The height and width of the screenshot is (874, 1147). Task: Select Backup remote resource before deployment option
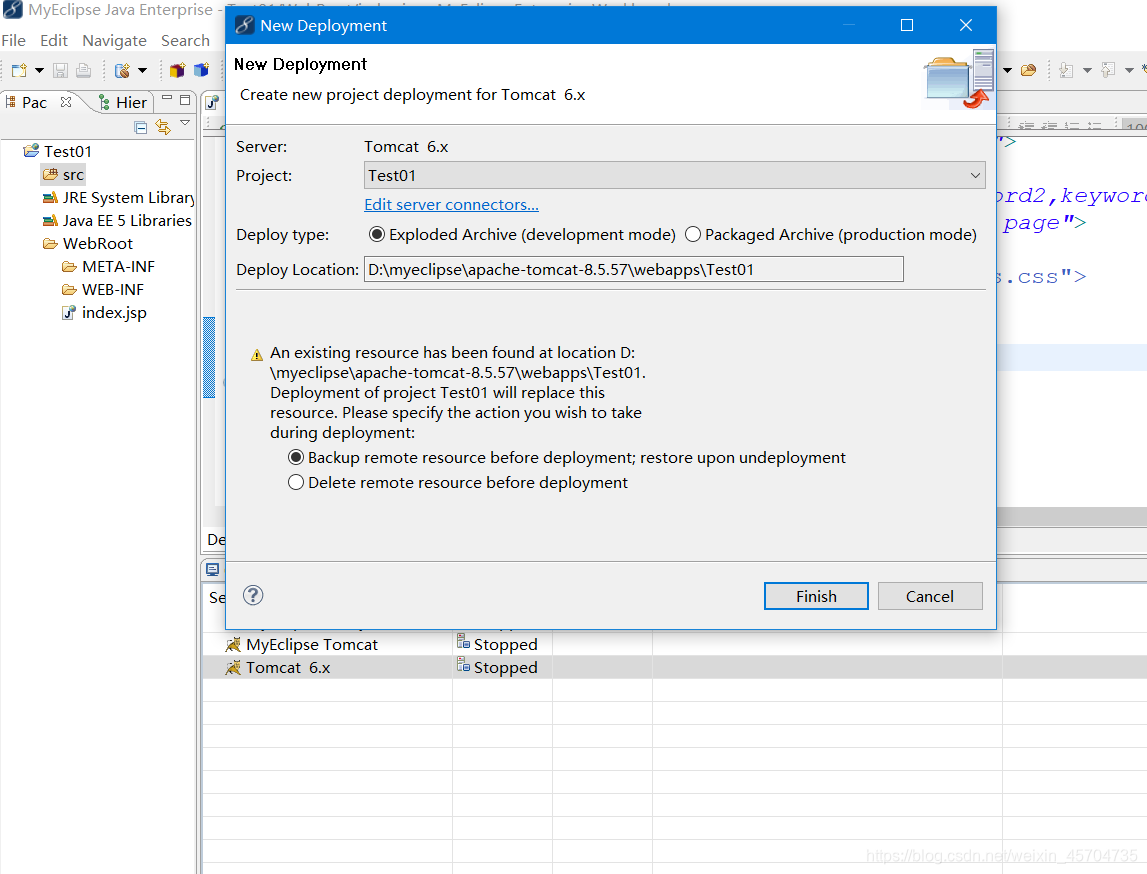(567, 458)
